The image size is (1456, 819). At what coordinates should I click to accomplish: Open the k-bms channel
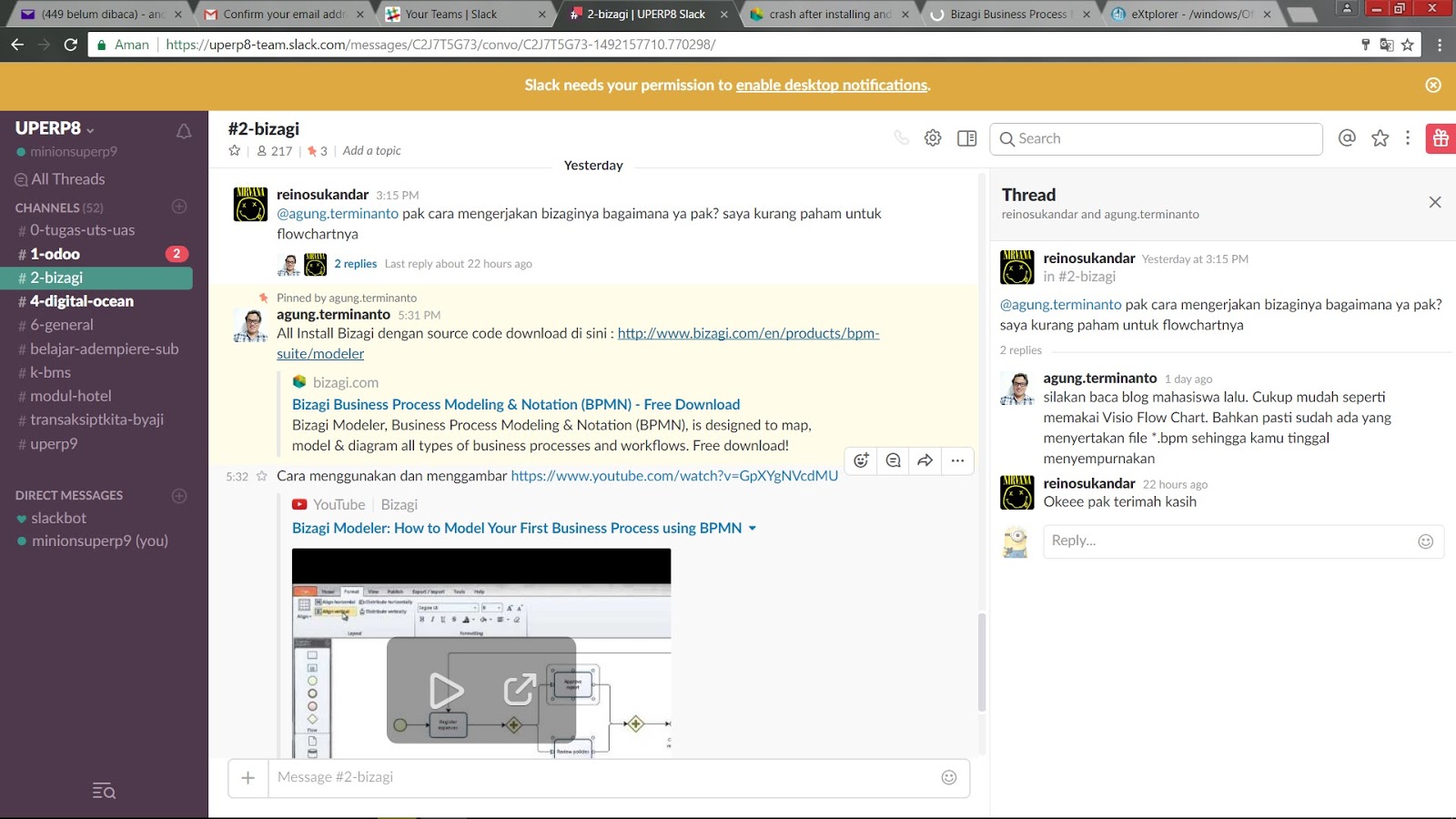50,372
